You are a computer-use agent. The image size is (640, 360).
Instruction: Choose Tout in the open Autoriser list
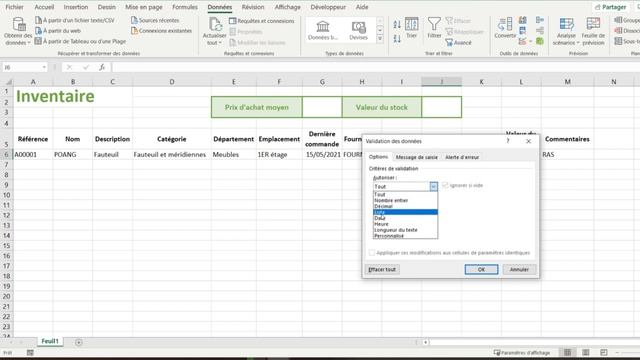405,195
